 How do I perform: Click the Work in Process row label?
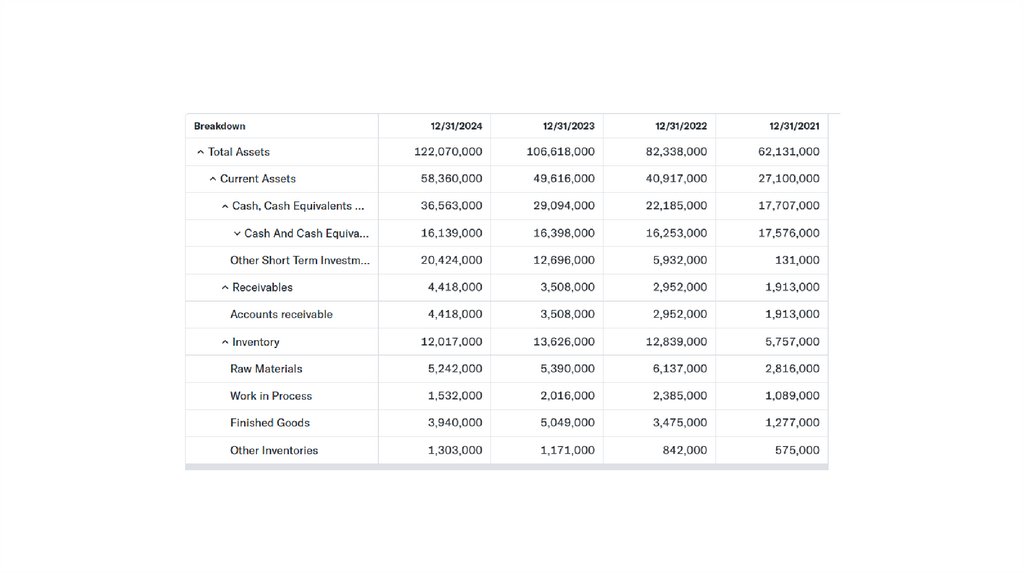pyautogui.click(x=271, y=396)
